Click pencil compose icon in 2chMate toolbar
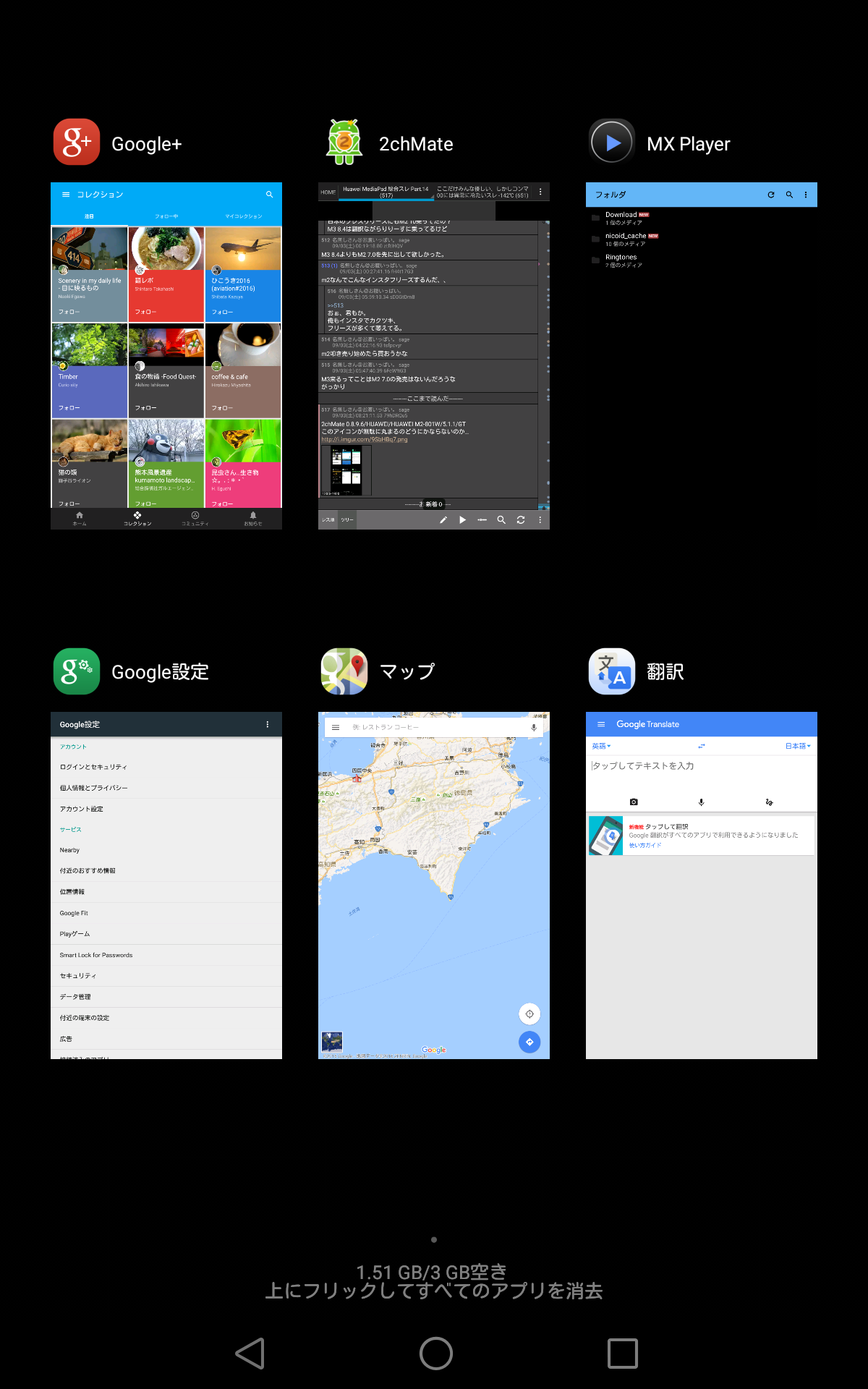The width and height of the screenshot is (868, 1389). (443, 519)
